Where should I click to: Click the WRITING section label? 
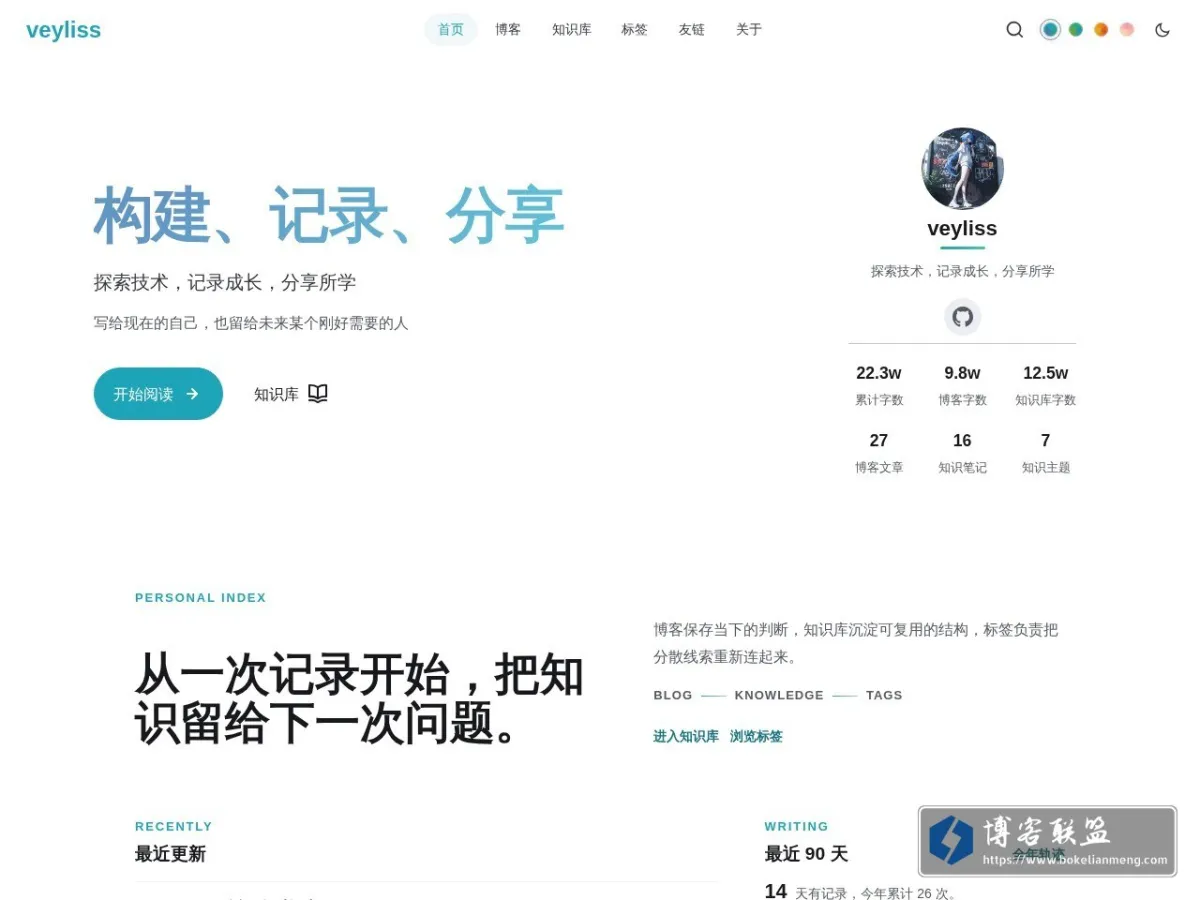click(x=797, y=827)
